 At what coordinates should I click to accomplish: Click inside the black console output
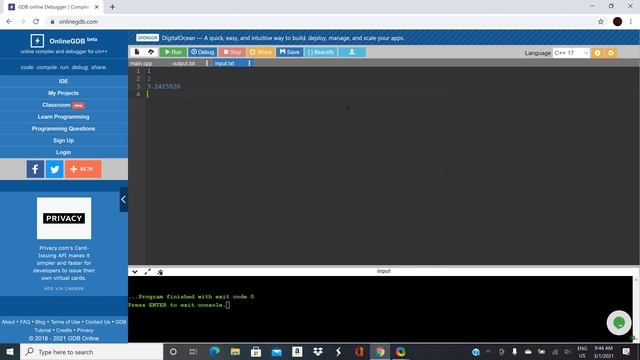380,309
